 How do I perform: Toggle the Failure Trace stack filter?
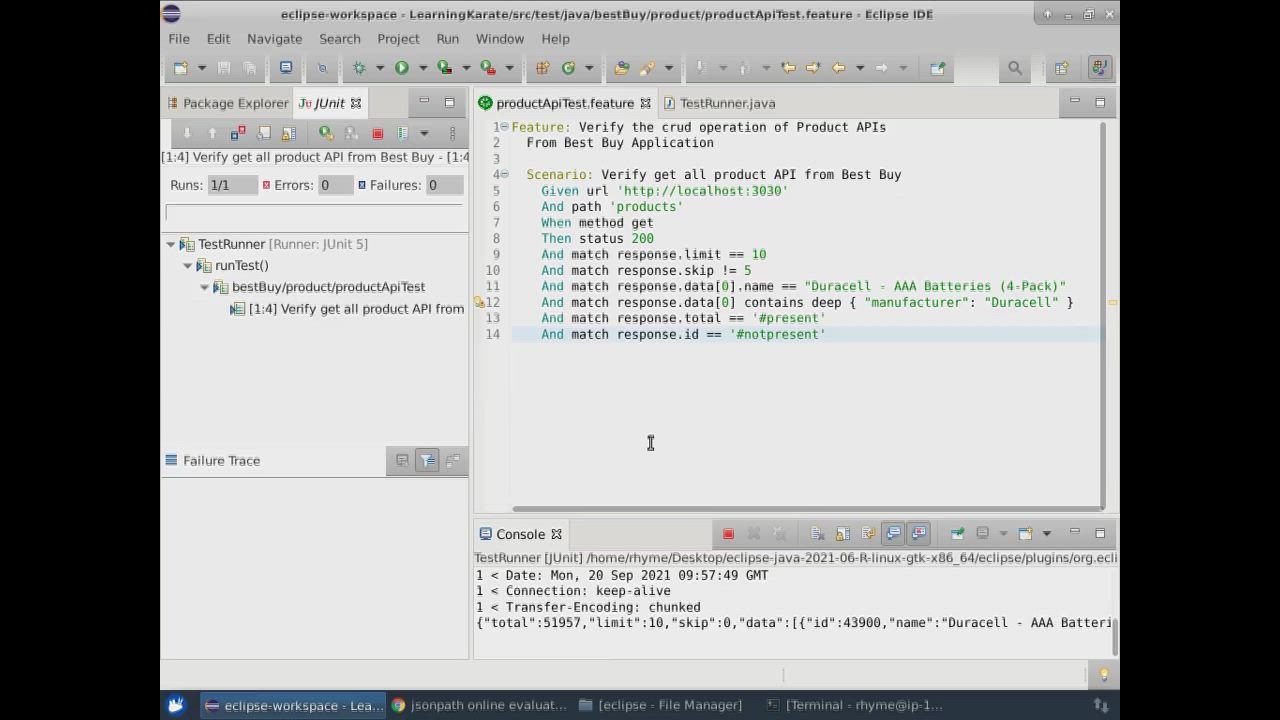coord(427,461)
